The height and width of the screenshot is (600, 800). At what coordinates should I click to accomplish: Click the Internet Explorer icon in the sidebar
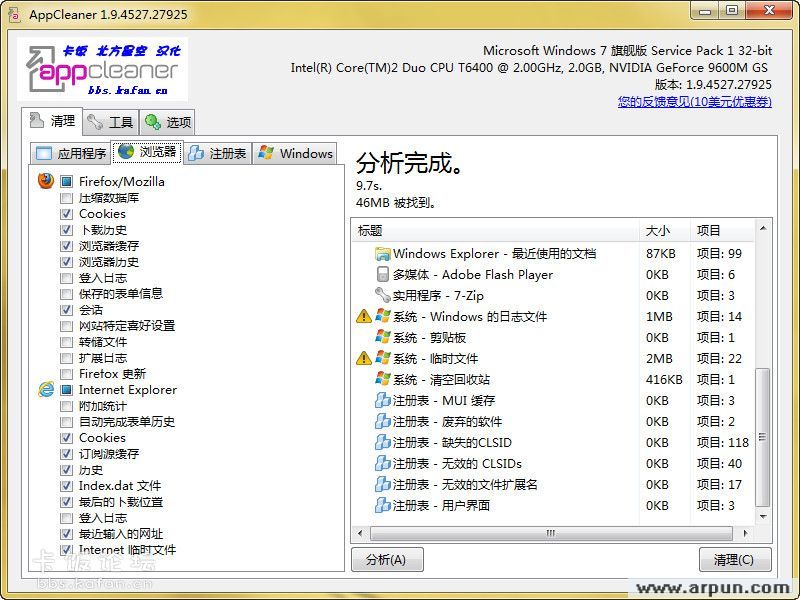[x=49, y=390]
